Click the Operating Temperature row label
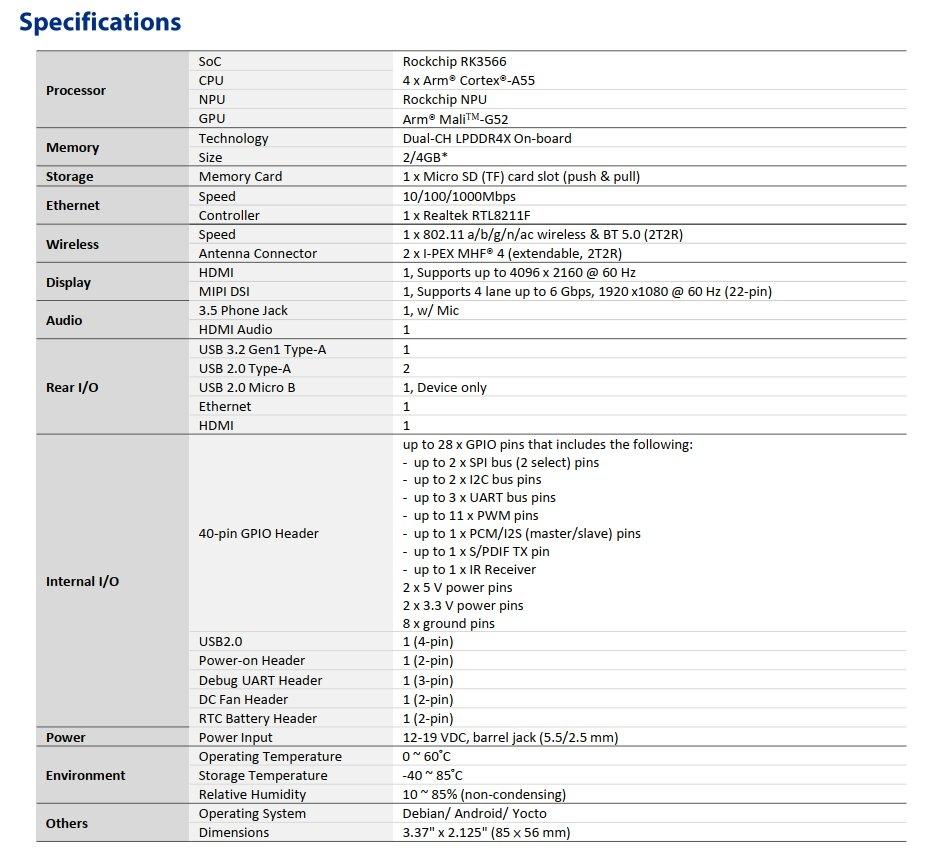Viewport: 937px width, 862px height. (270, 757)
